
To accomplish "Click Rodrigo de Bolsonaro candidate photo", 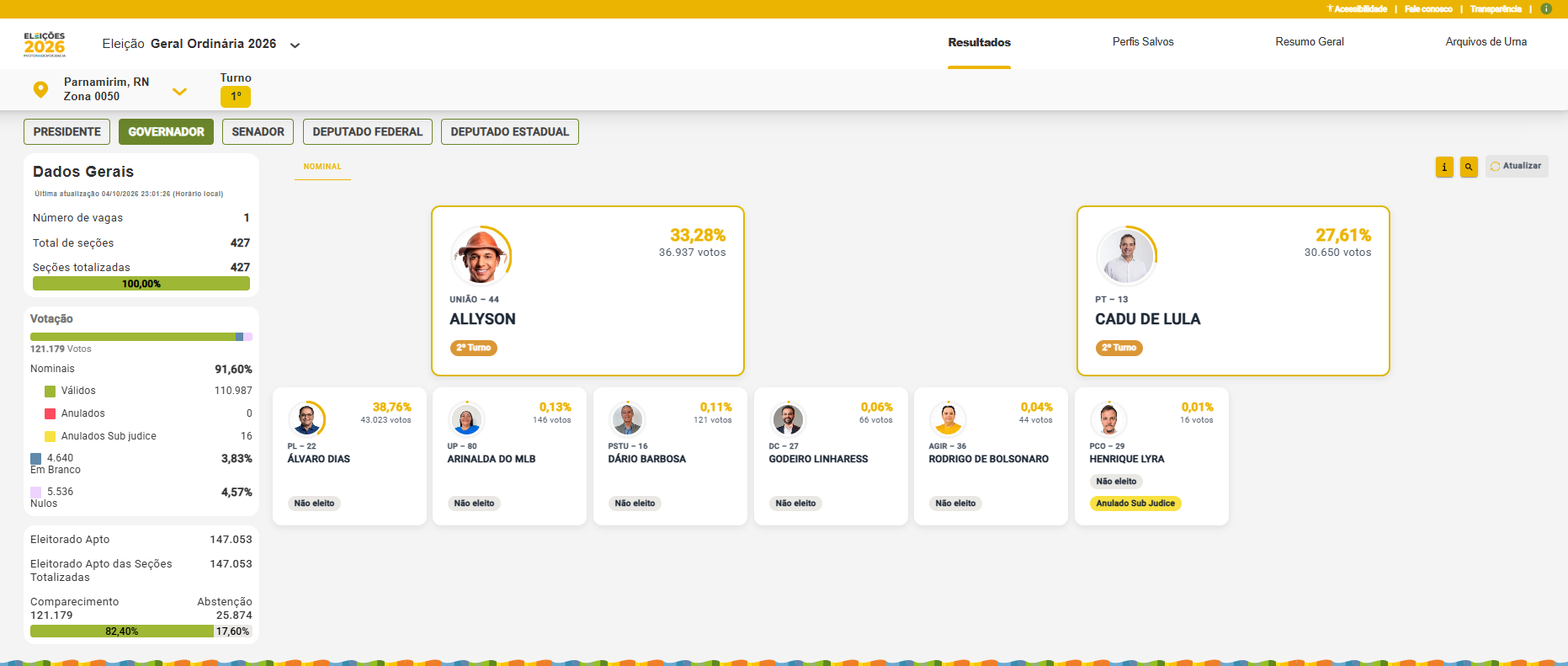I will (948, 418).
